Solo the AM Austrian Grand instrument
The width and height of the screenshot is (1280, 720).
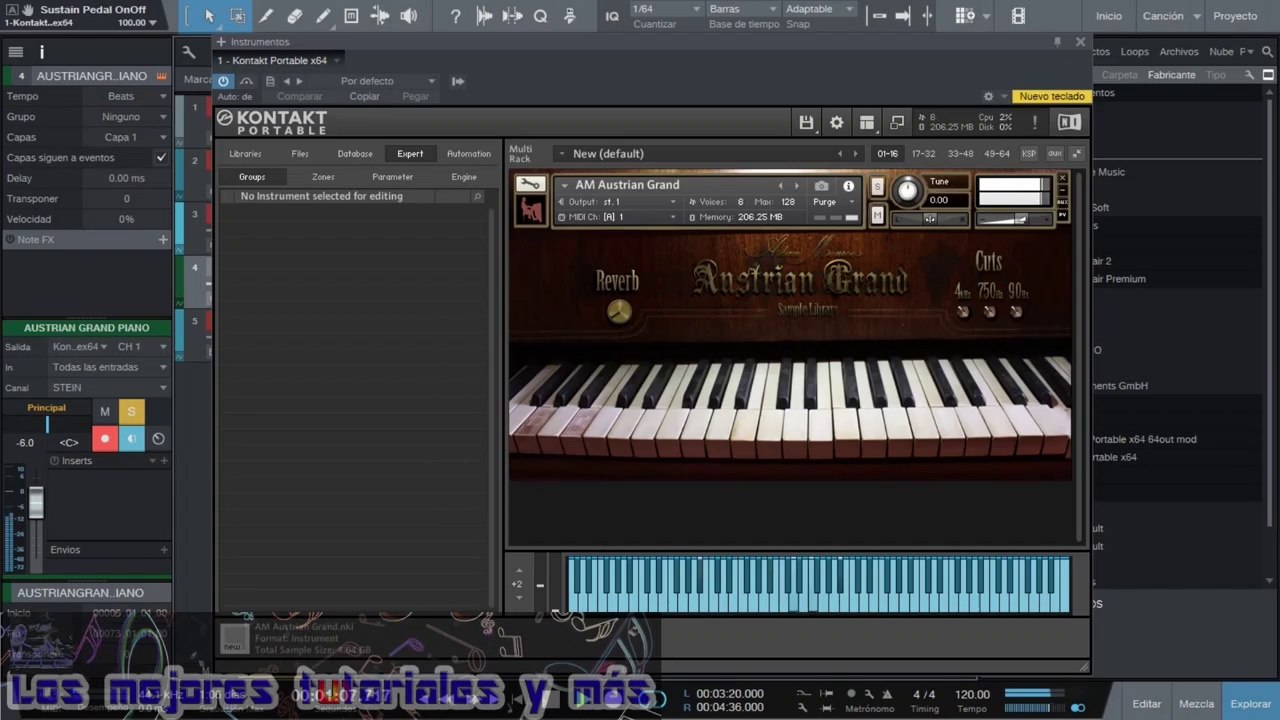(x=877, y=187)
